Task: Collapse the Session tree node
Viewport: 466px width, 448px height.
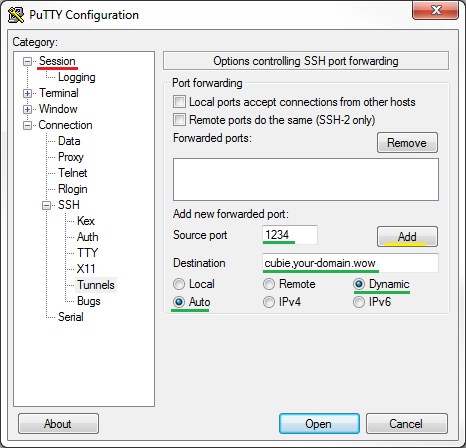Action: coord(27,61)
